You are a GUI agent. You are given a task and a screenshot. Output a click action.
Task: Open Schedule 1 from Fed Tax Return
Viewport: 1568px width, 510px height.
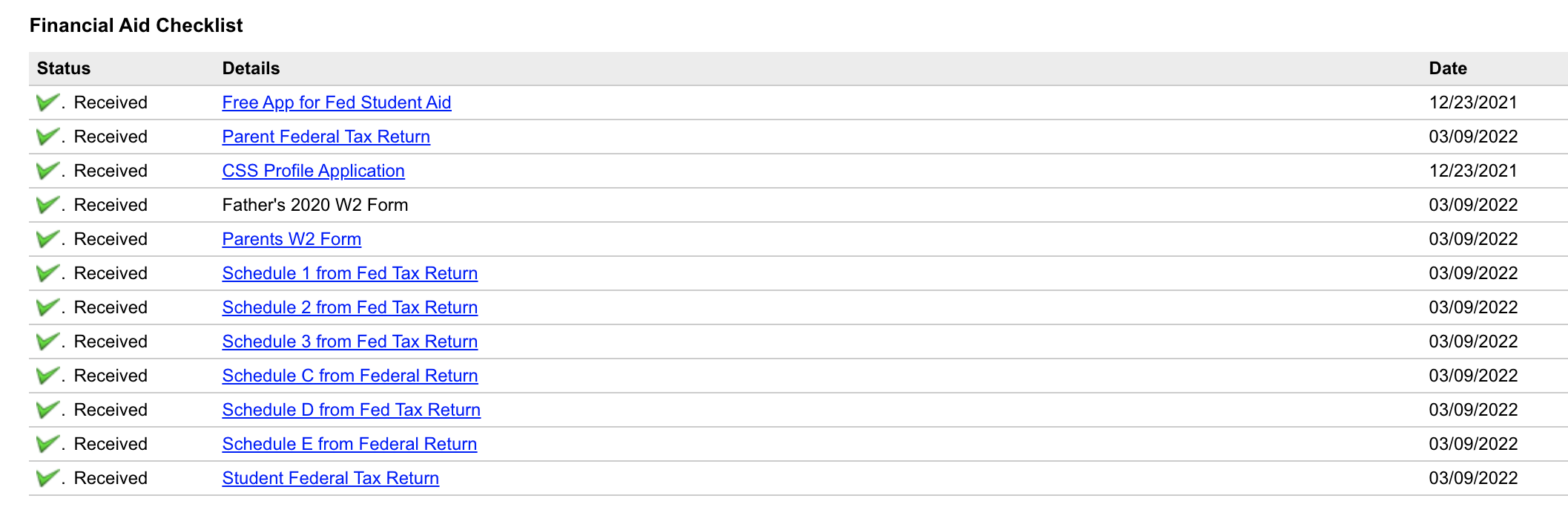[x=349, y=273]
